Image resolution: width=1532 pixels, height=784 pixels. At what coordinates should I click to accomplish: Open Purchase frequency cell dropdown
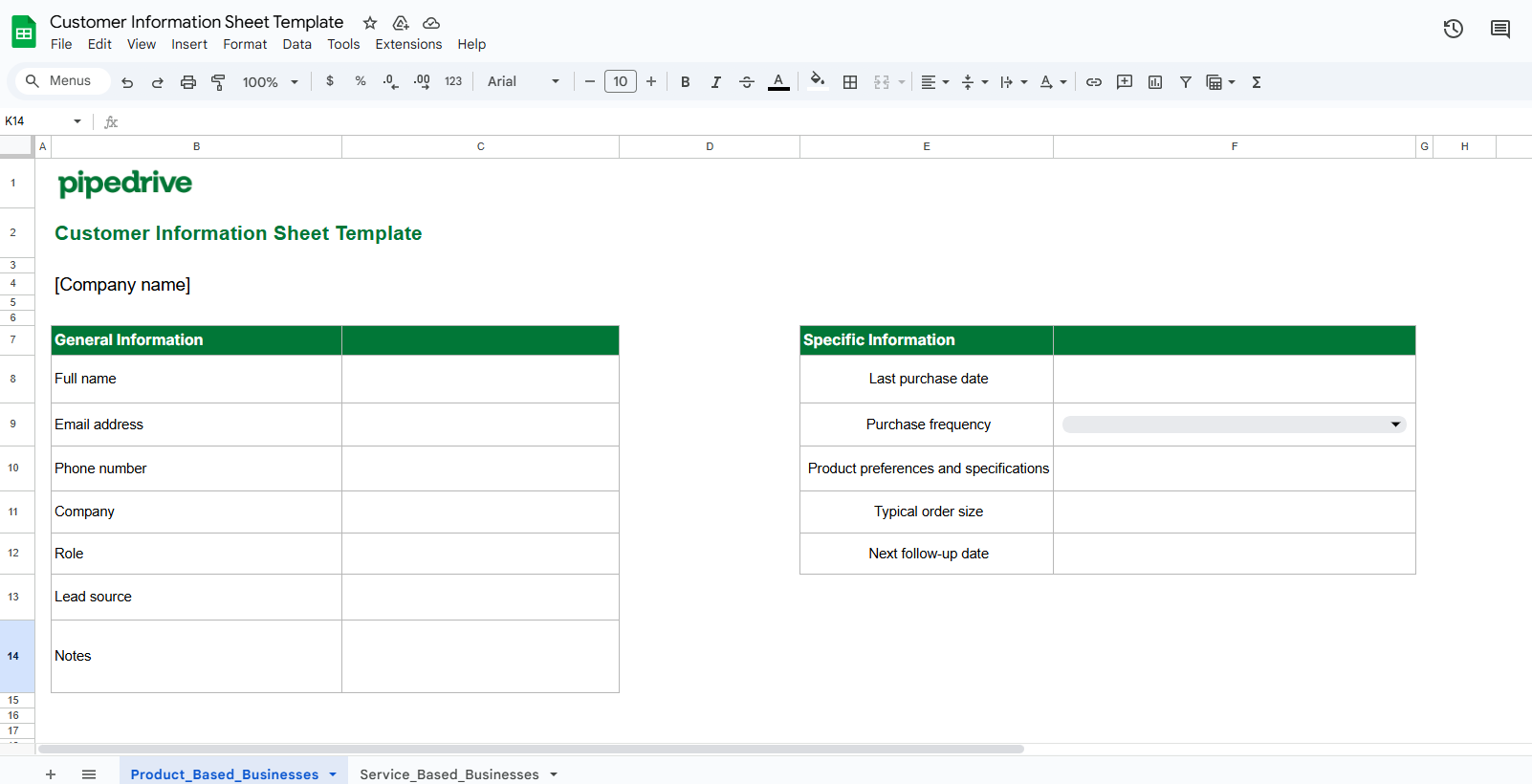point(1395,425)
